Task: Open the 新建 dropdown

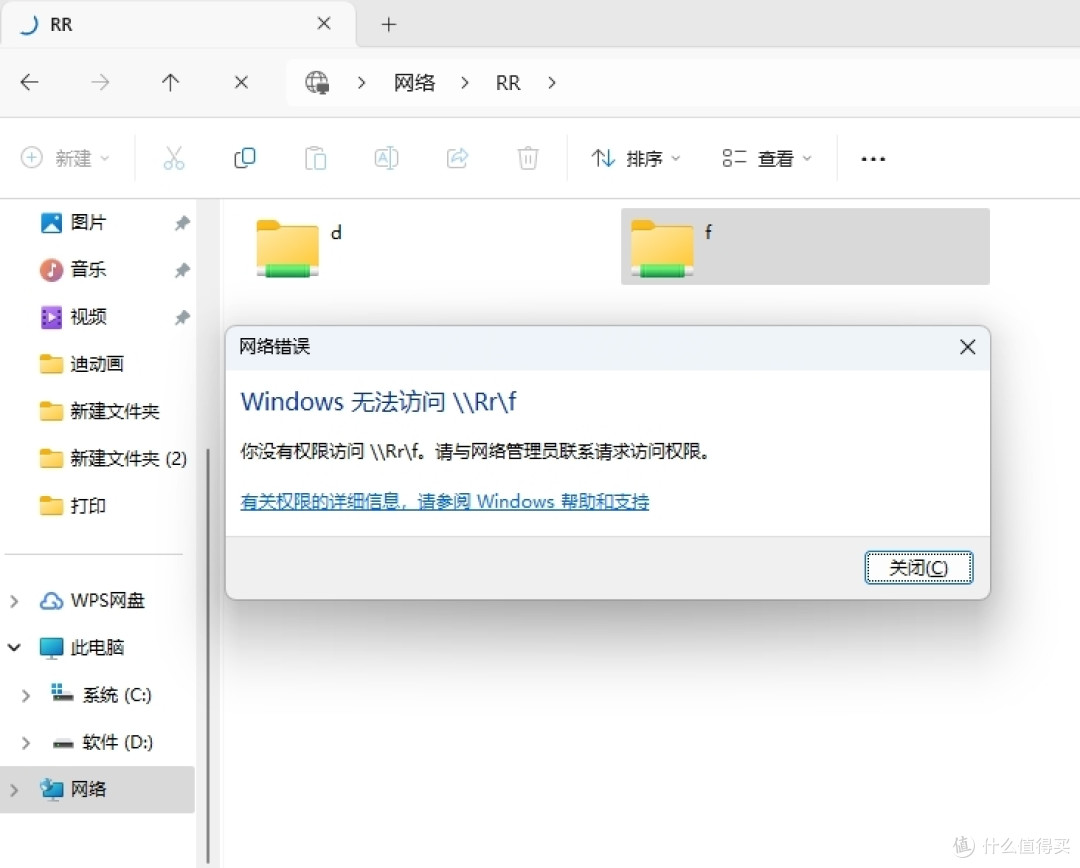Action: point(65,158)
